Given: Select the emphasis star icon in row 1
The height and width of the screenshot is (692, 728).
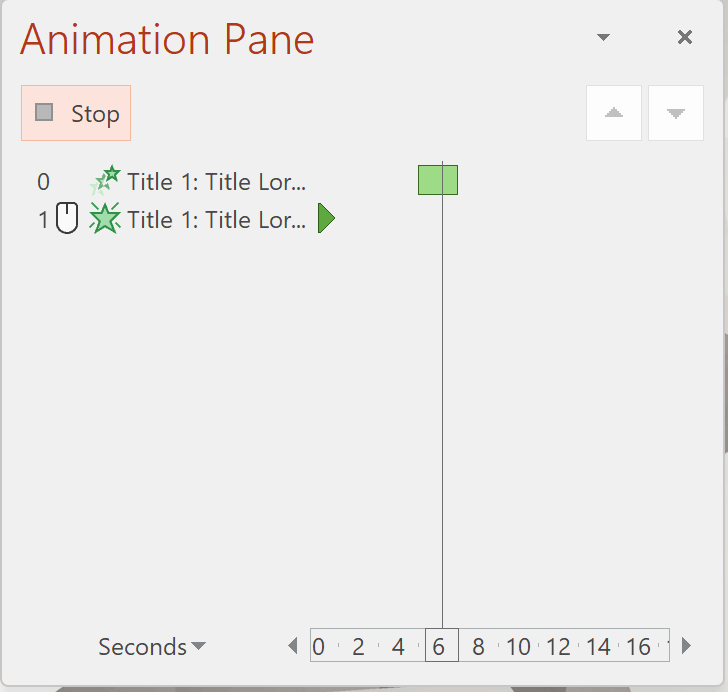Looking at the screenshot, I should 105,218.
